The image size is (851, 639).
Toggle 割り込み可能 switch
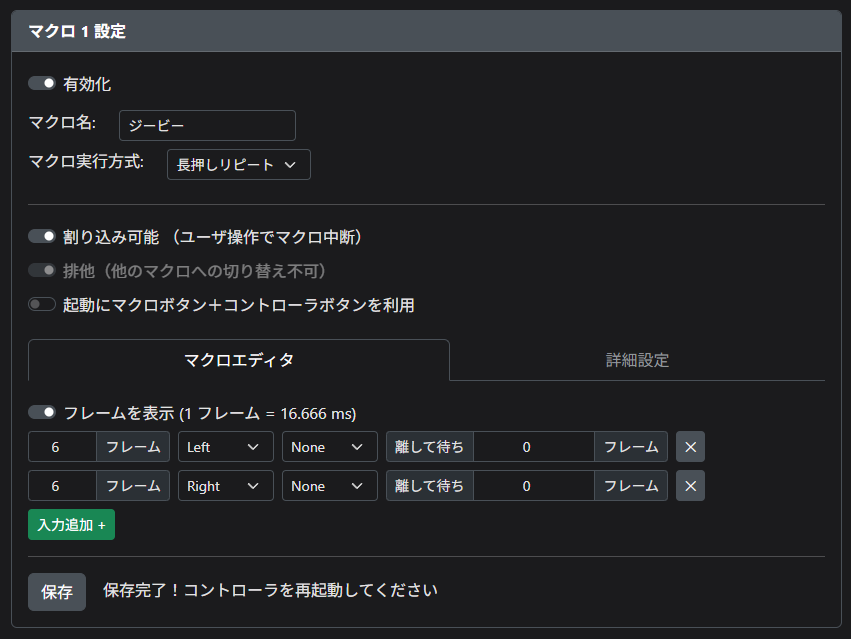42,236
